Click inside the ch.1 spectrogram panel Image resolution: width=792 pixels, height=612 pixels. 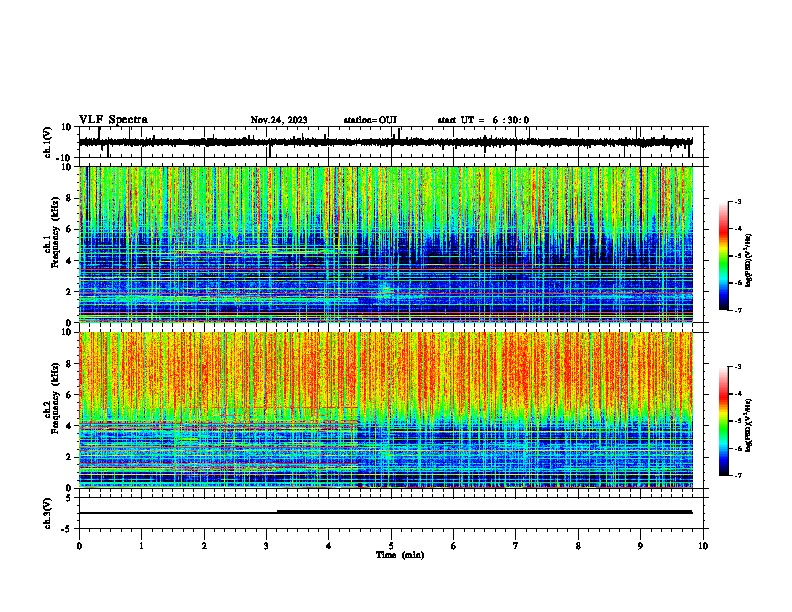(385, 244)
